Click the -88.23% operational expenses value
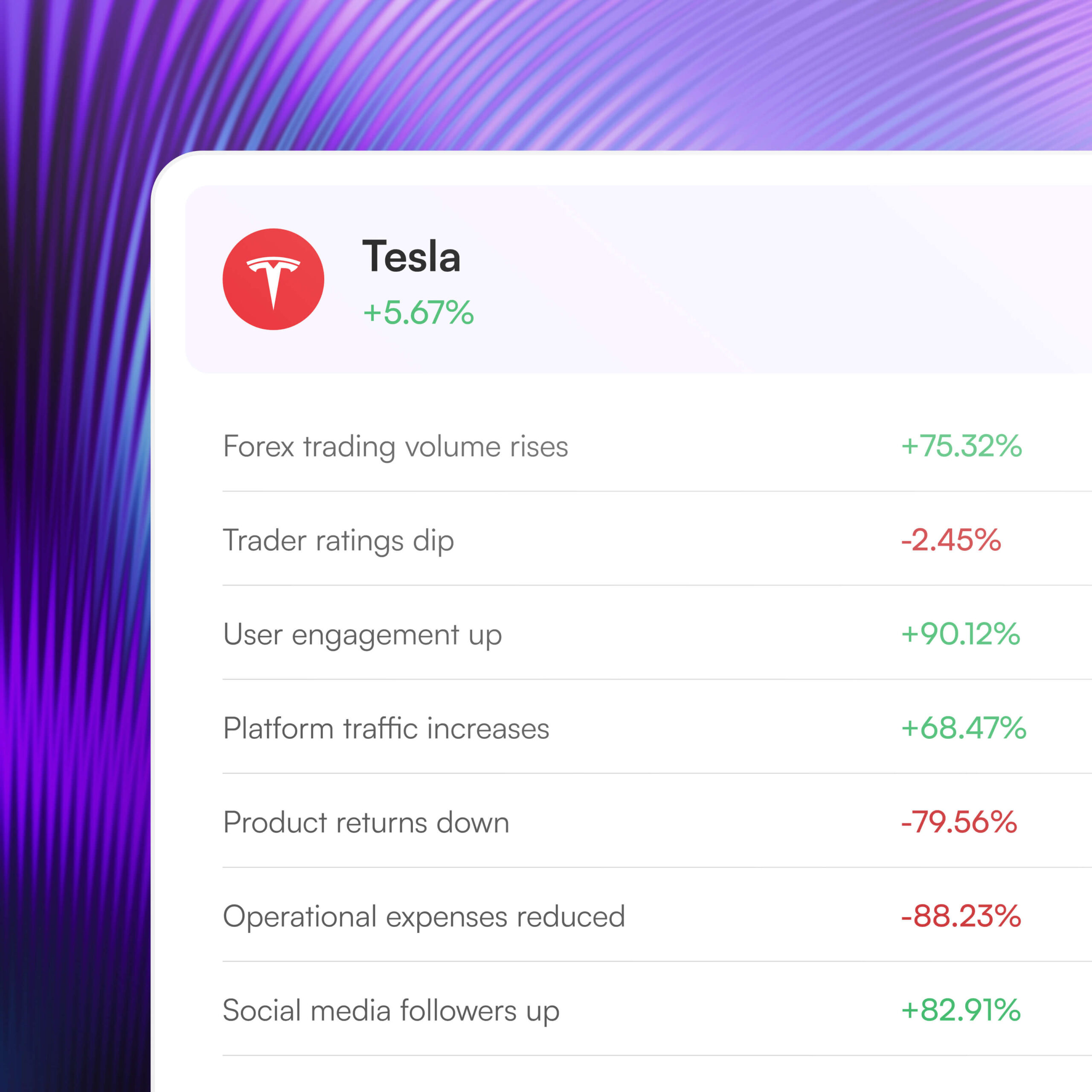The image size is (1092, 1092). (x=961, y=916)
